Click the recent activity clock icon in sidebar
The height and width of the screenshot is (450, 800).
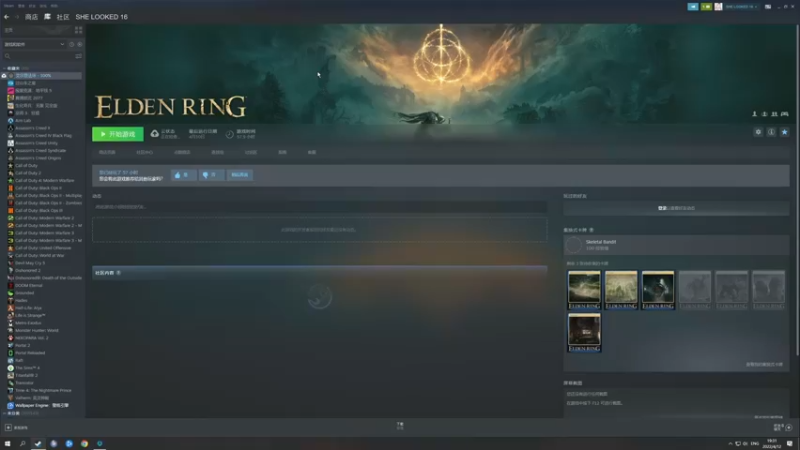pyautogui.click(x=71, y=44)
